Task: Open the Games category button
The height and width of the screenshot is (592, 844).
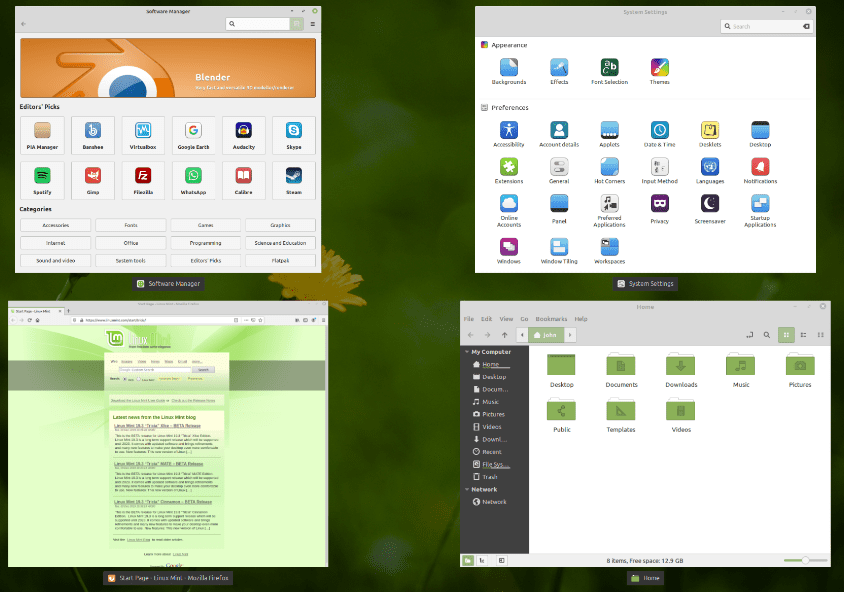Action: click(206, 225)
